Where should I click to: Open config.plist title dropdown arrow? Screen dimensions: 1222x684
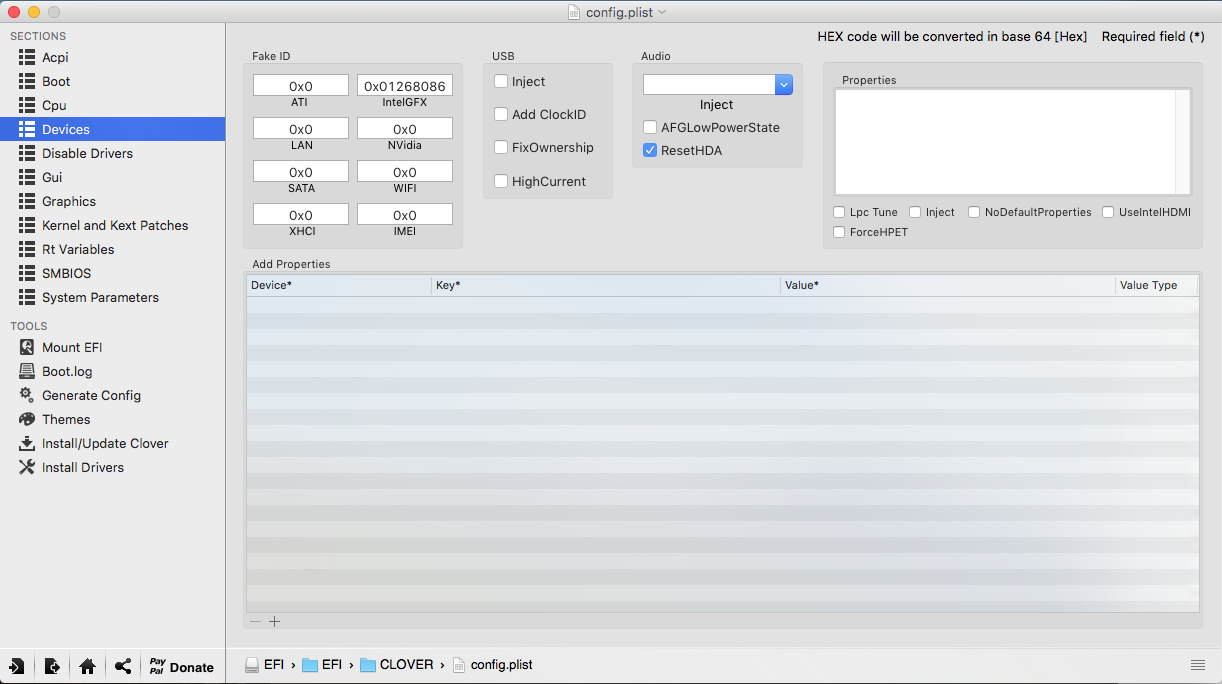pyautogui.click(x=663, y=12)
